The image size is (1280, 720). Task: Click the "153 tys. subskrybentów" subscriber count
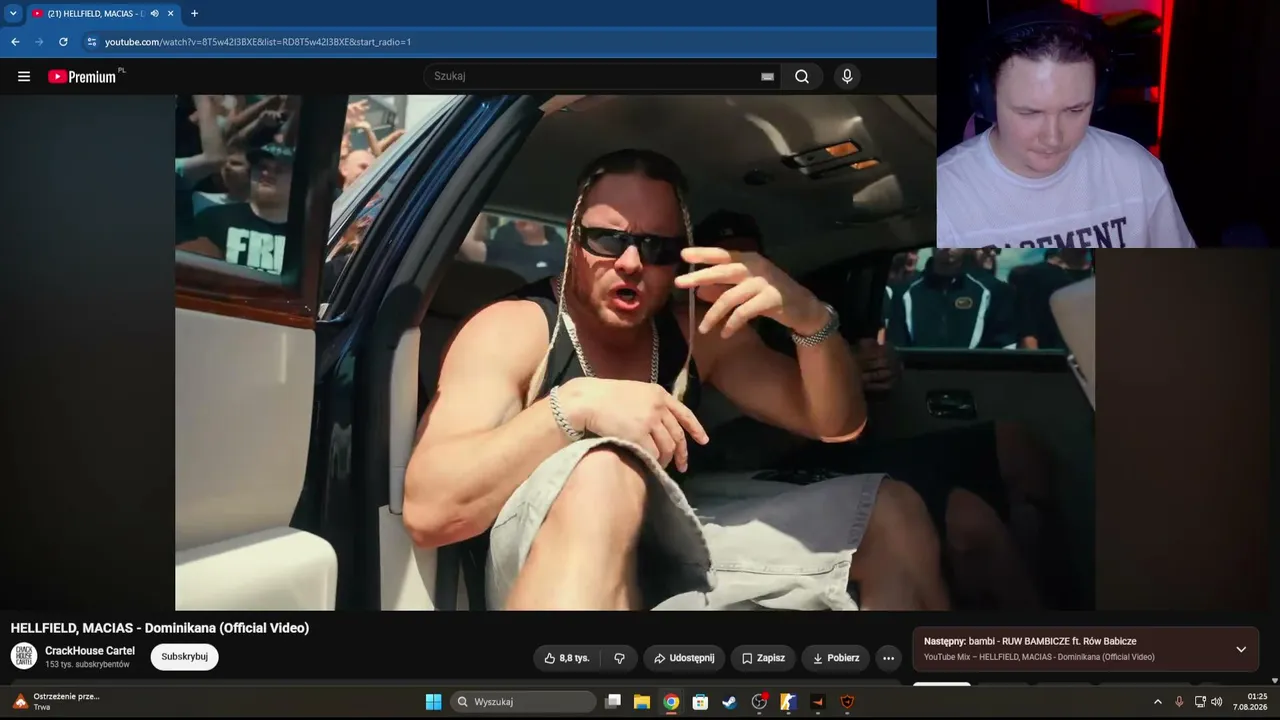coord(87,665)
